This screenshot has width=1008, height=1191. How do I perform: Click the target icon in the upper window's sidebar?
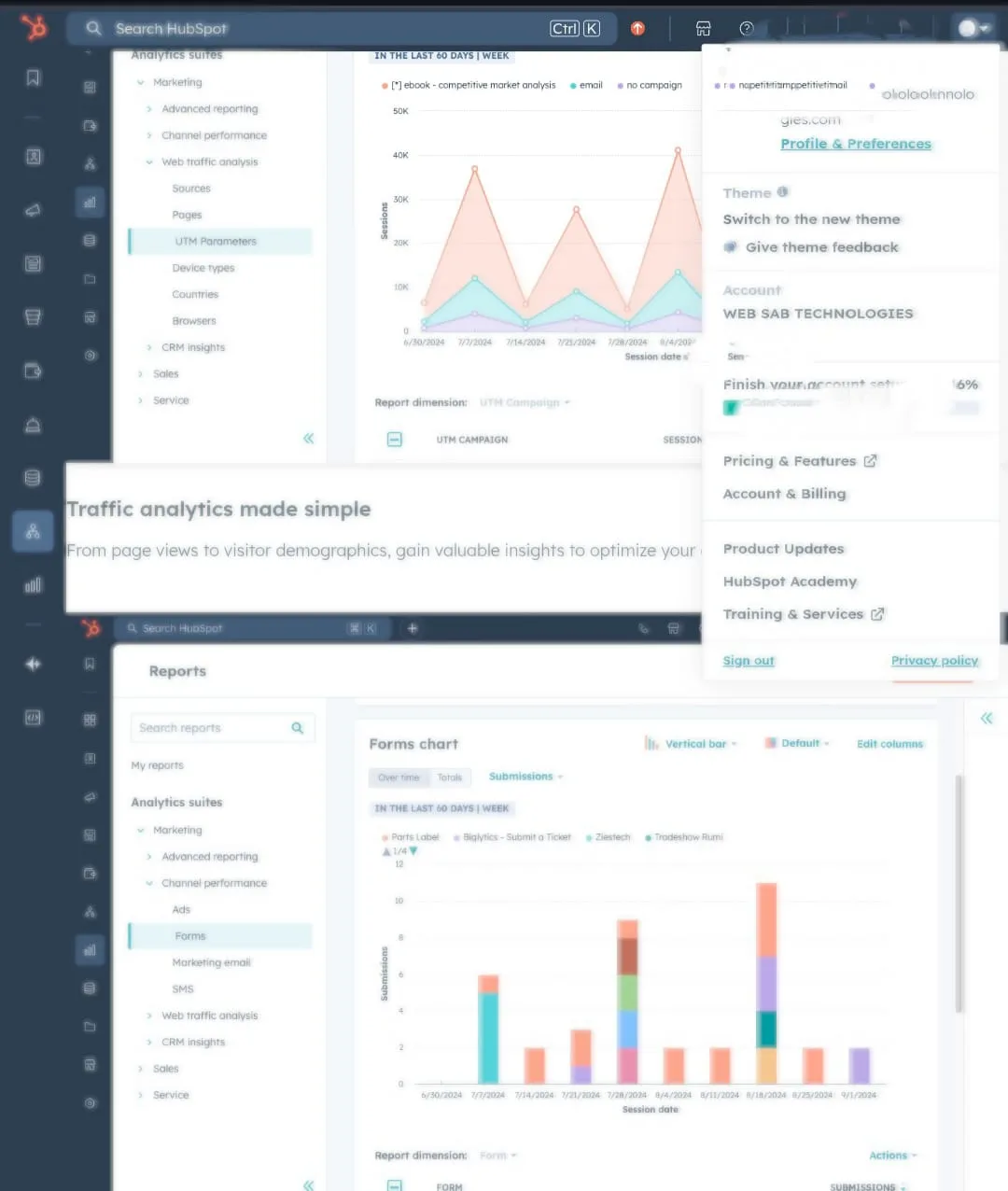(90, 356)
